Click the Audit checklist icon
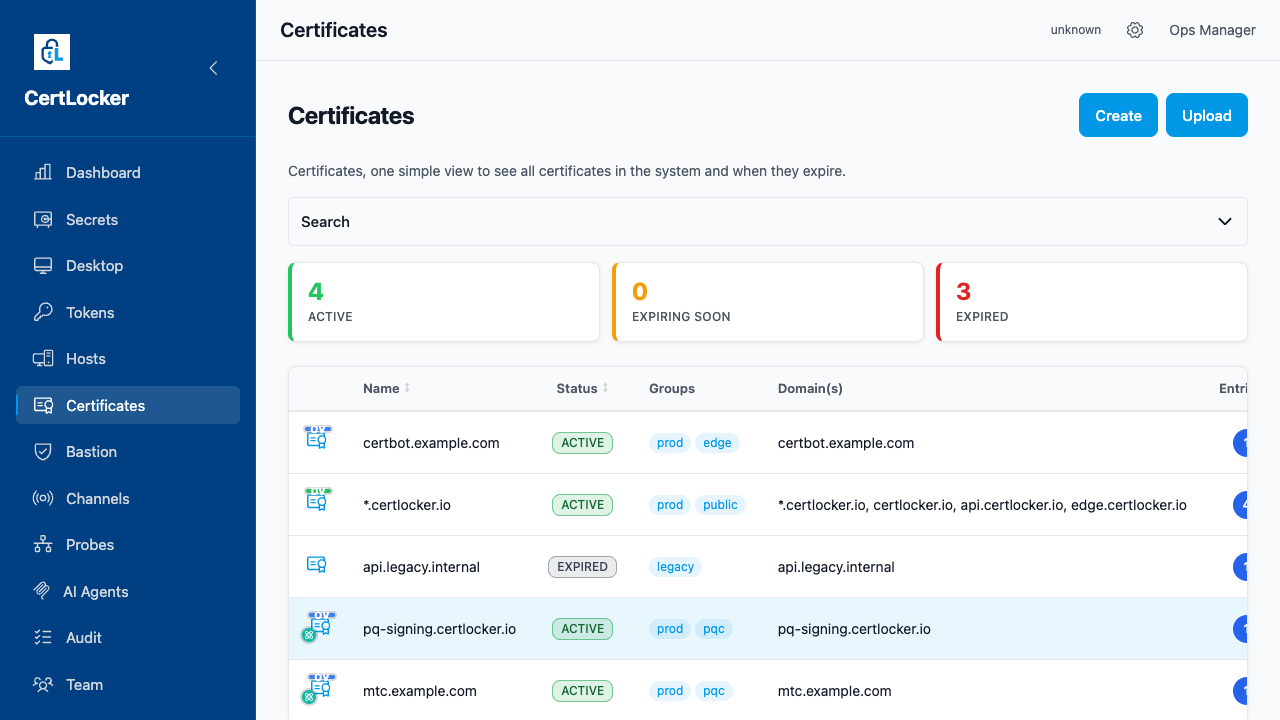The image size is (1280, 720). pos(43,638)
